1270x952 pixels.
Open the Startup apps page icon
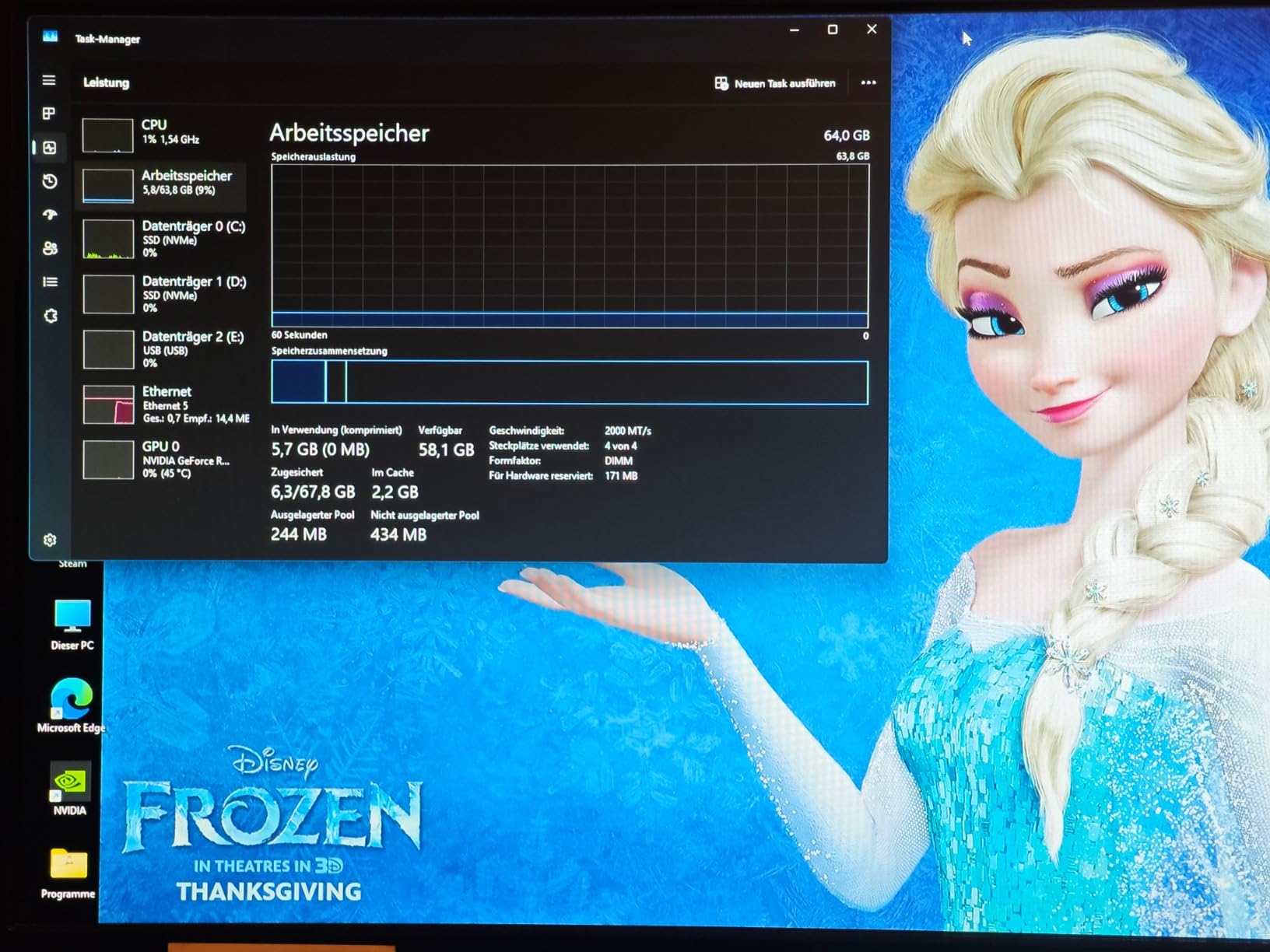pyautogui.click(x=50, y=215)
